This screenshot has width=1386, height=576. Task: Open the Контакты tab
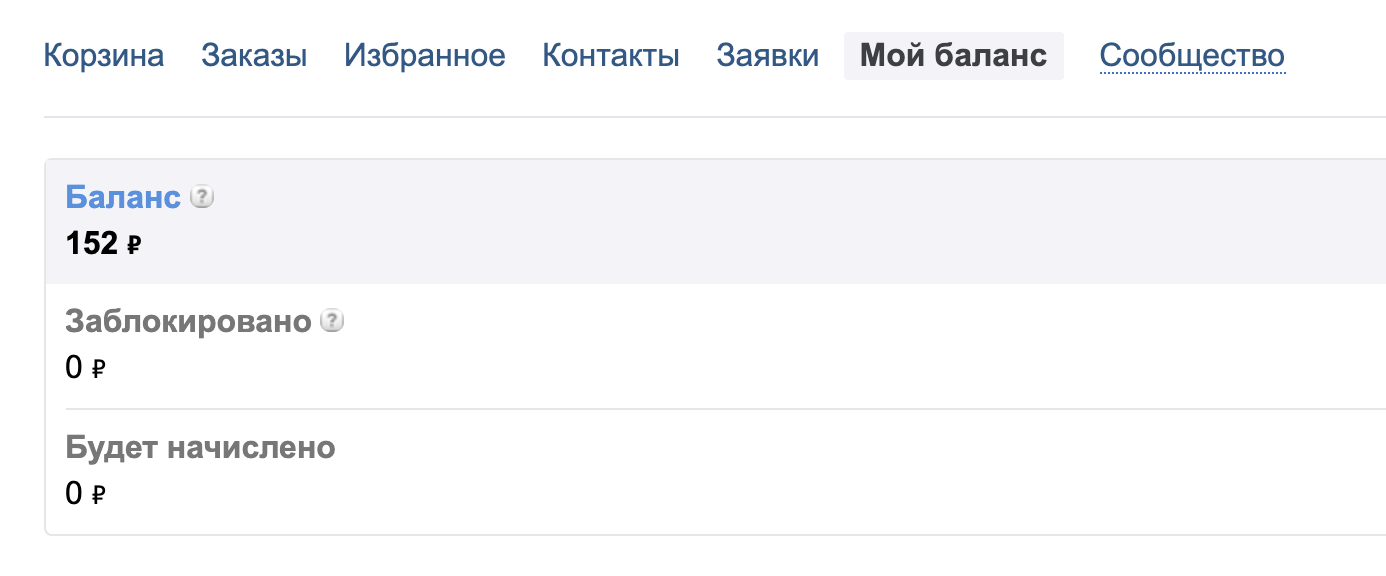click(x=611, y=56)
